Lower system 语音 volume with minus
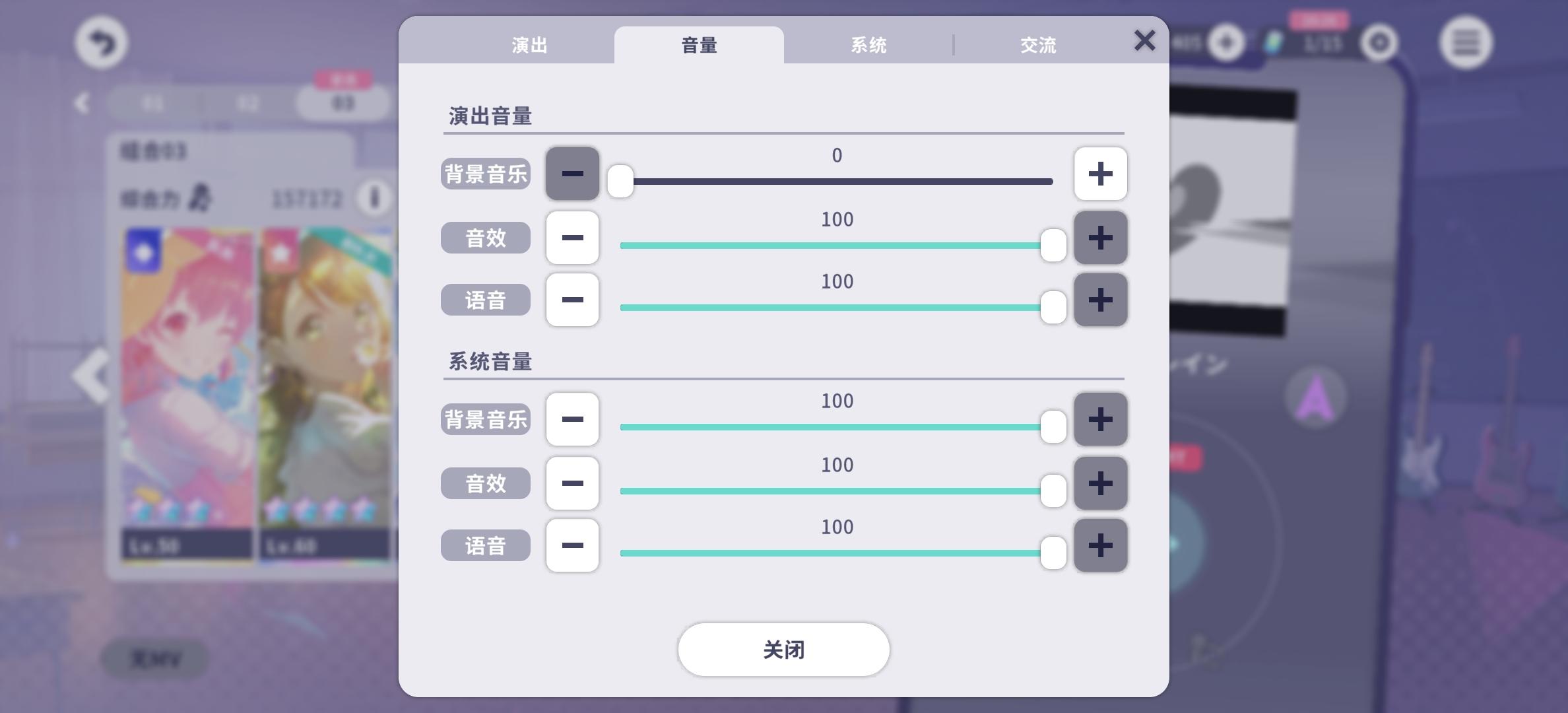Image resolution: width=1568 pixels, height=713 pixels. click(572, 545)
